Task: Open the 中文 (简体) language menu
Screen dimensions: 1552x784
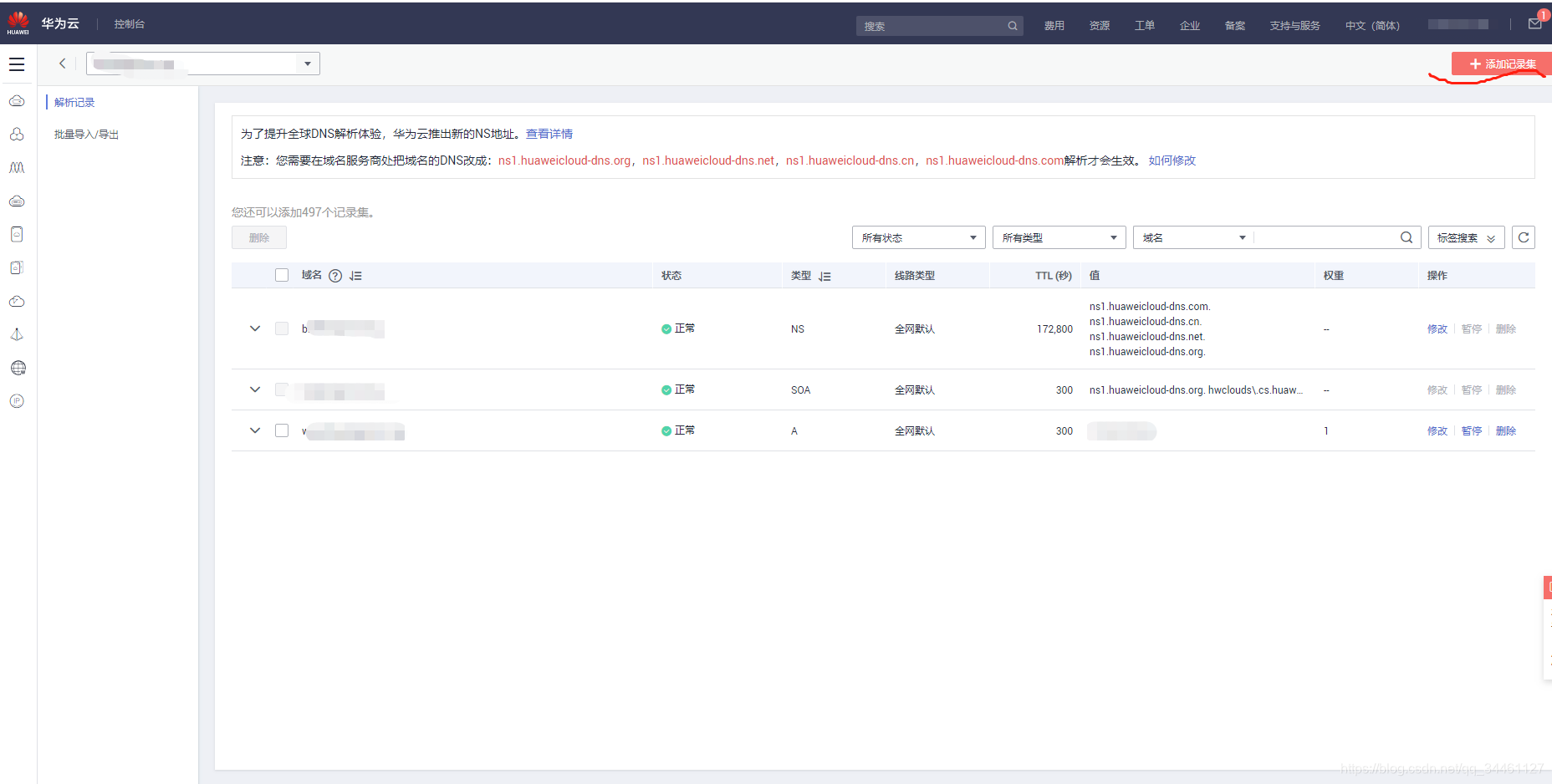Action: click(1372, 26)
